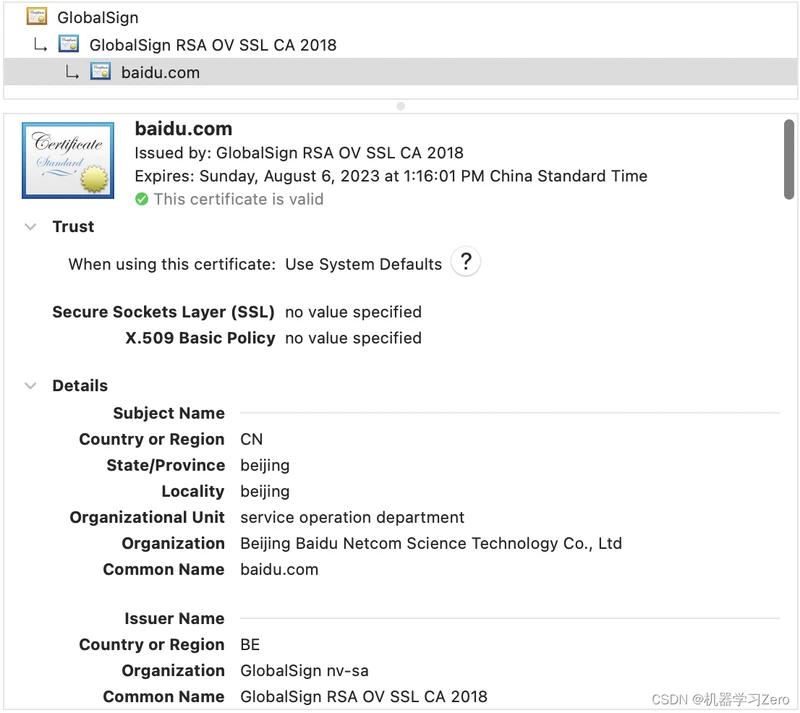Click the Secure Sockets Layer policy value
The width and height of the screenshot is (800, 713).
(x=353, y=312)
